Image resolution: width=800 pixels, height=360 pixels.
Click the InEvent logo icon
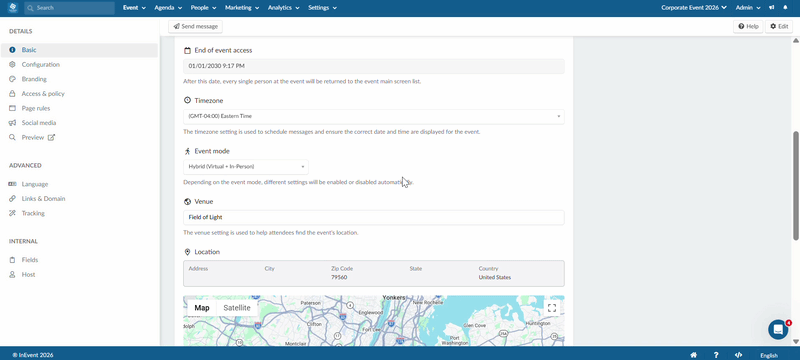(12, 8)
